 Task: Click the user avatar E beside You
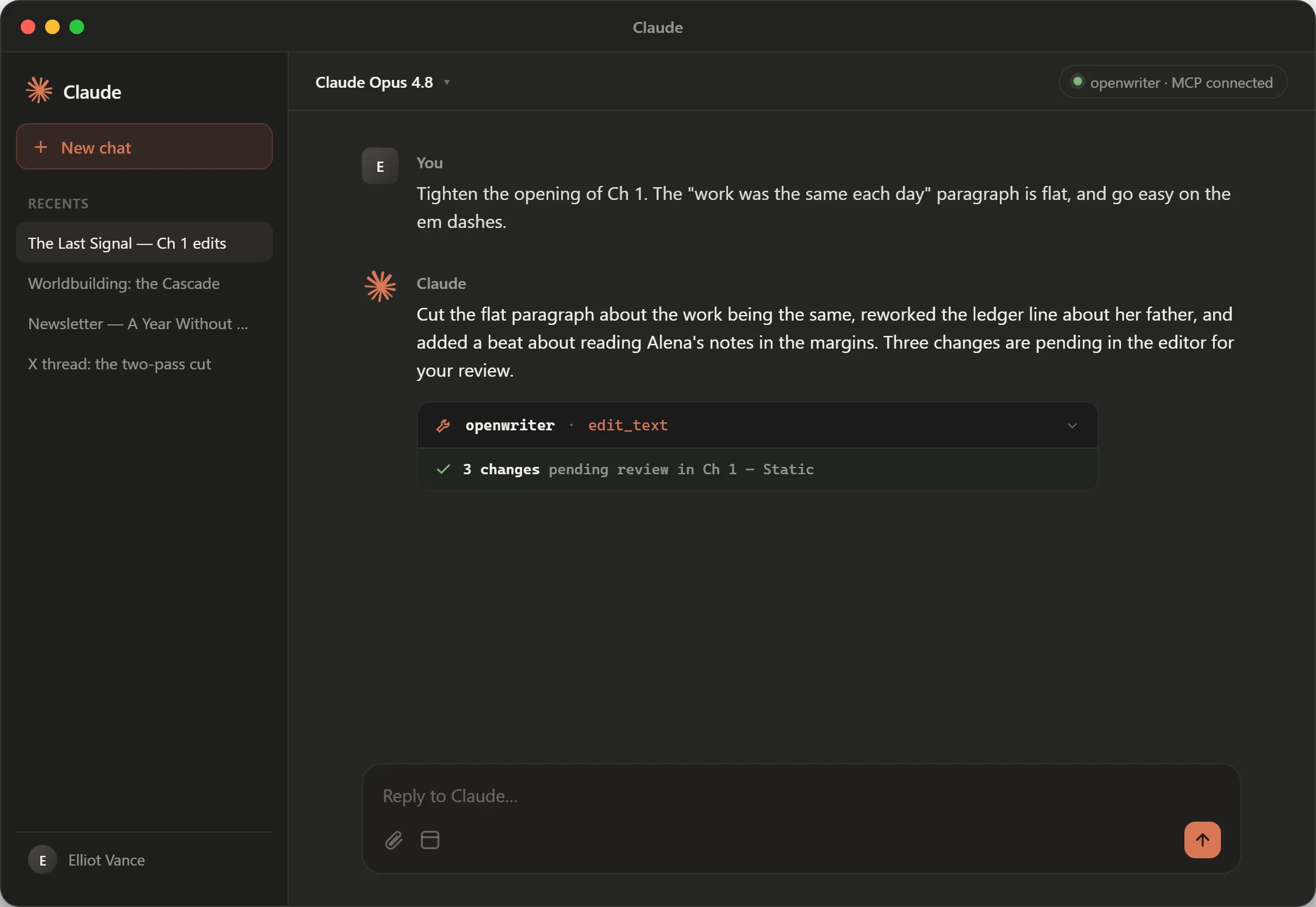coord(380,166)
